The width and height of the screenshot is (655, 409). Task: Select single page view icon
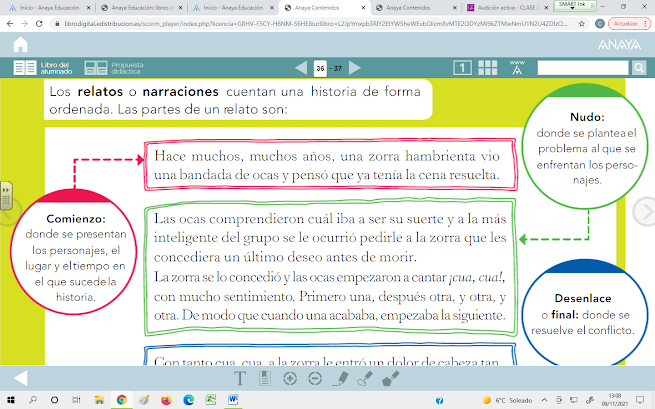click(462, 68)
